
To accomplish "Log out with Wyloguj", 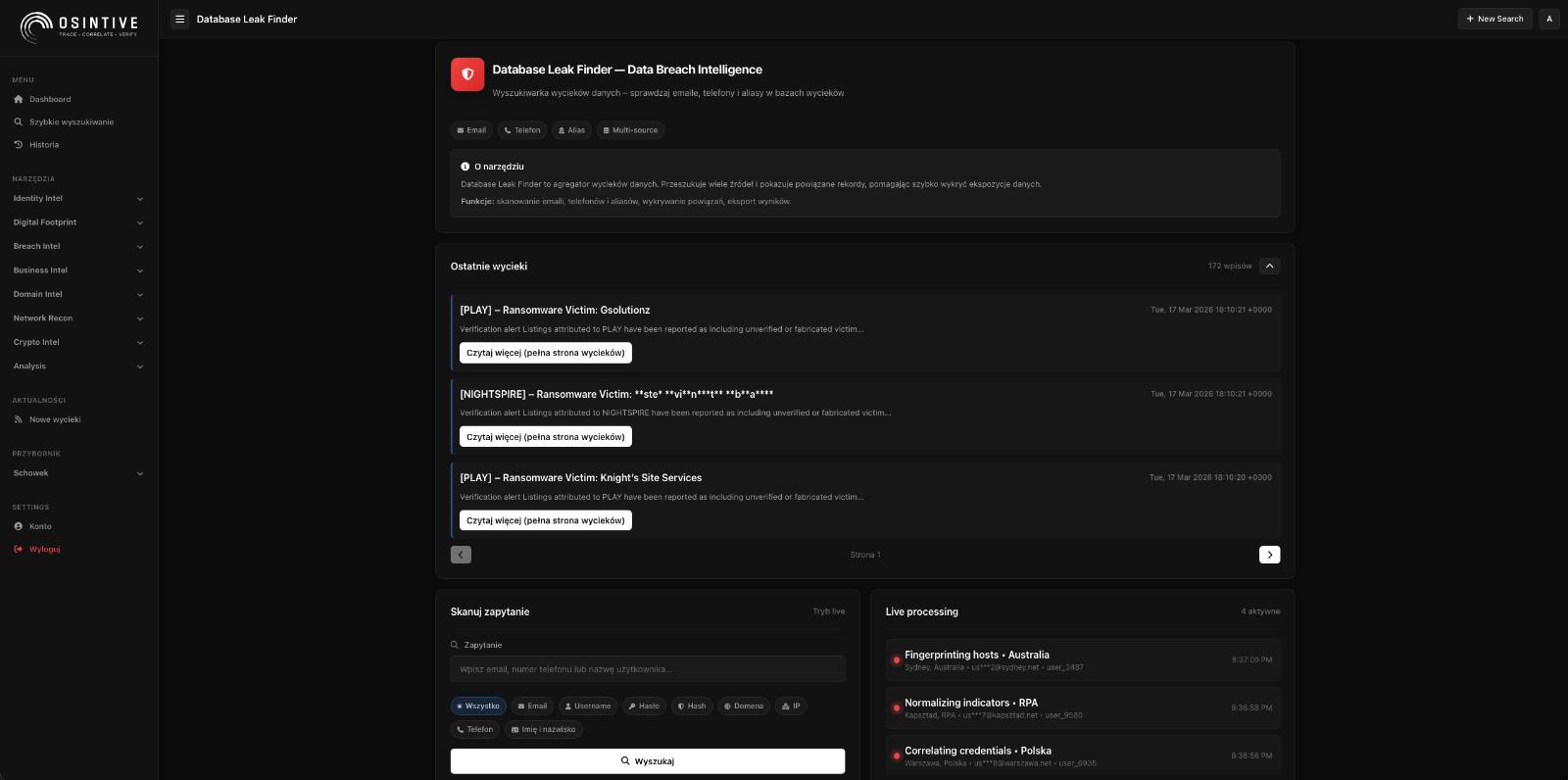I will coord(78,549).
